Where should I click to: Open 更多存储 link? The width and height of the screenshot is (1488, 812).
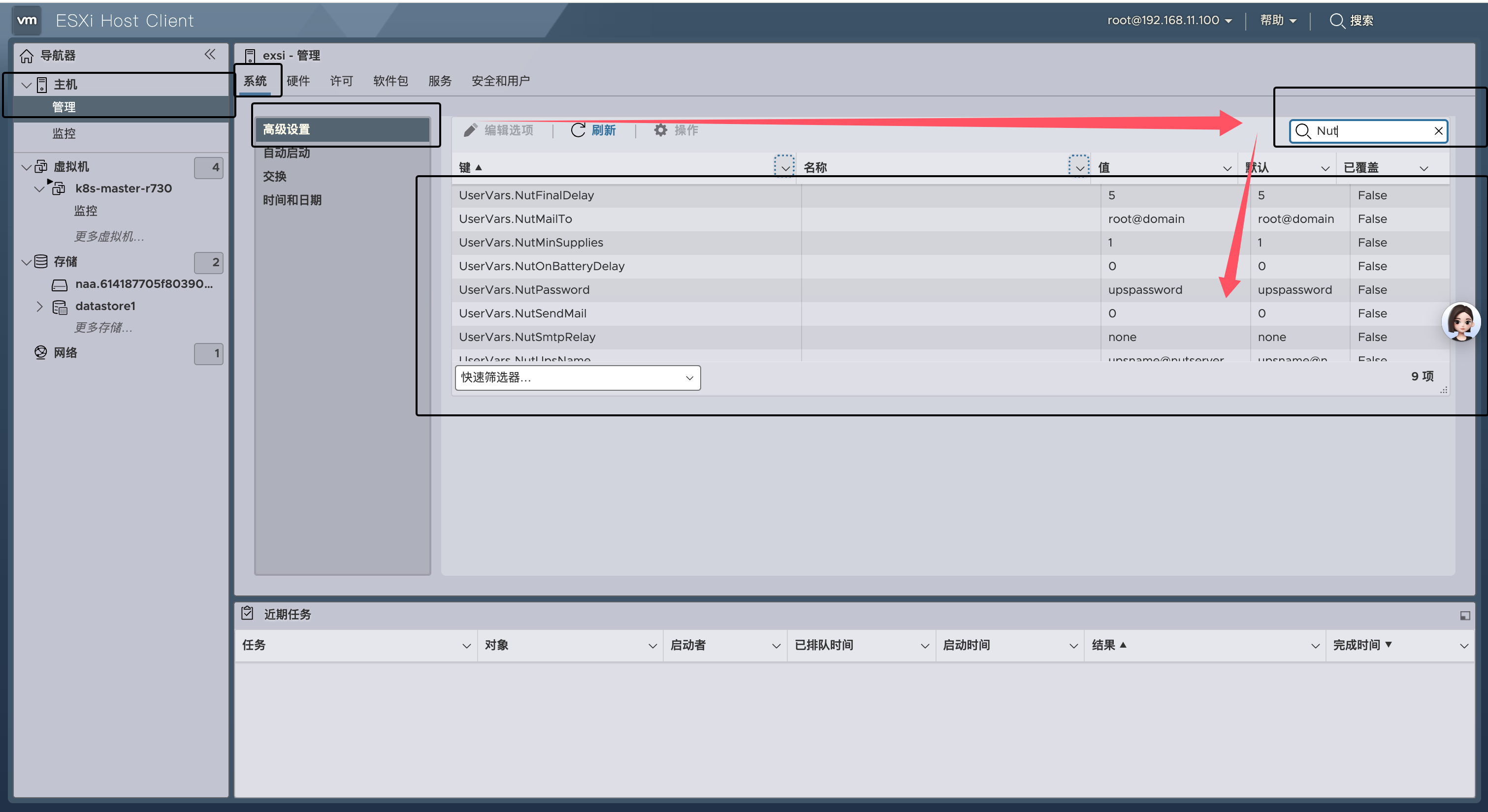point(103,327)
